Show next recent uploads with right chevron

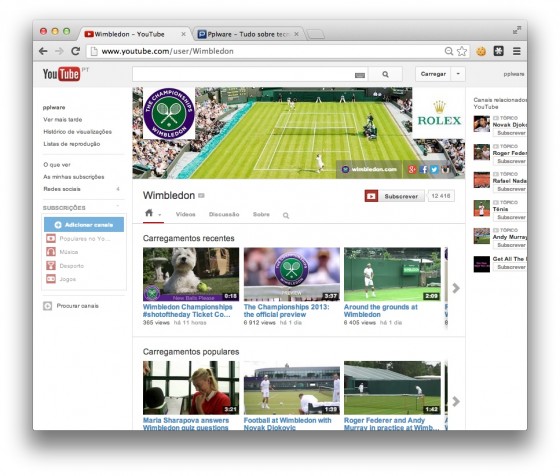(456, 288)
